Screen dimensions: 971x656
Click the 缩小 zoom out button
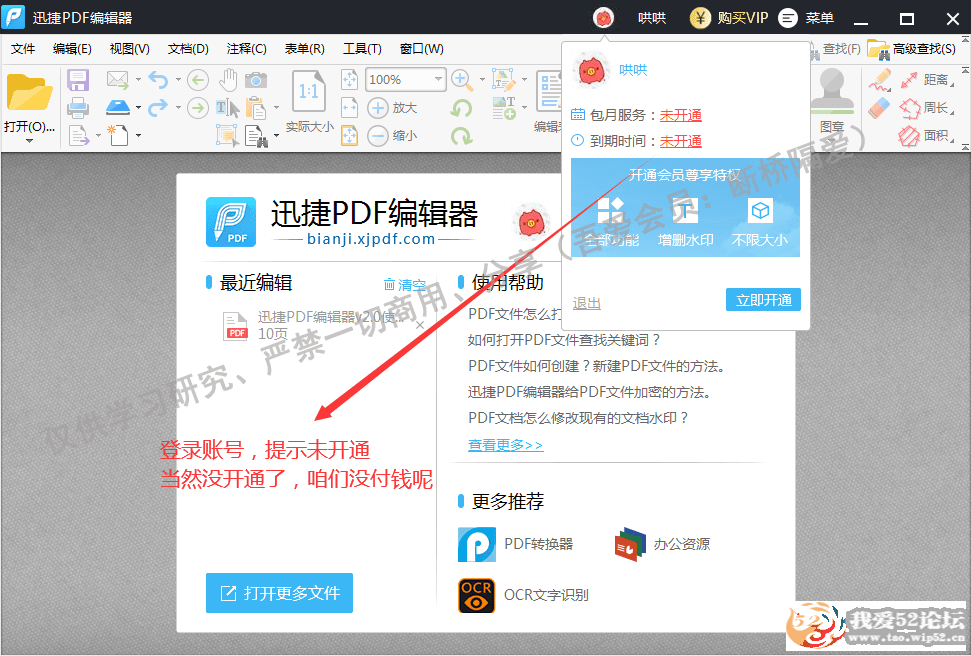point(393,135)
